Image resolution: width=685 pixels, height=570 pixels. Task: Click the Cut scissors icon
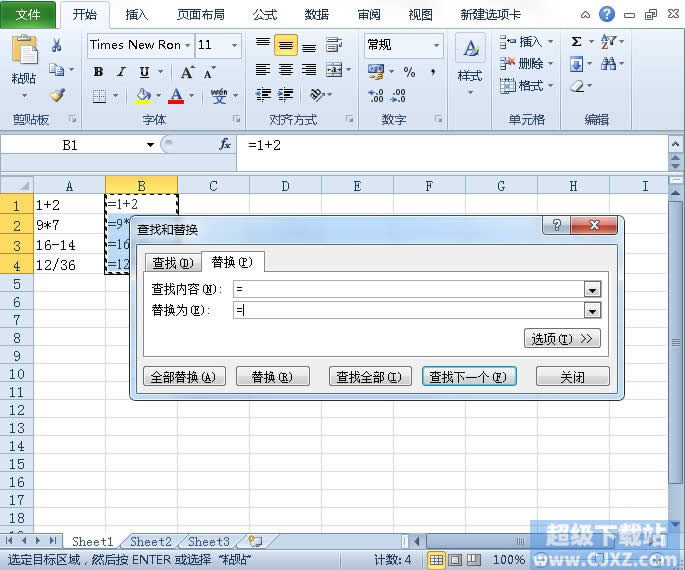pyautogui.click(x=57, y=45)
